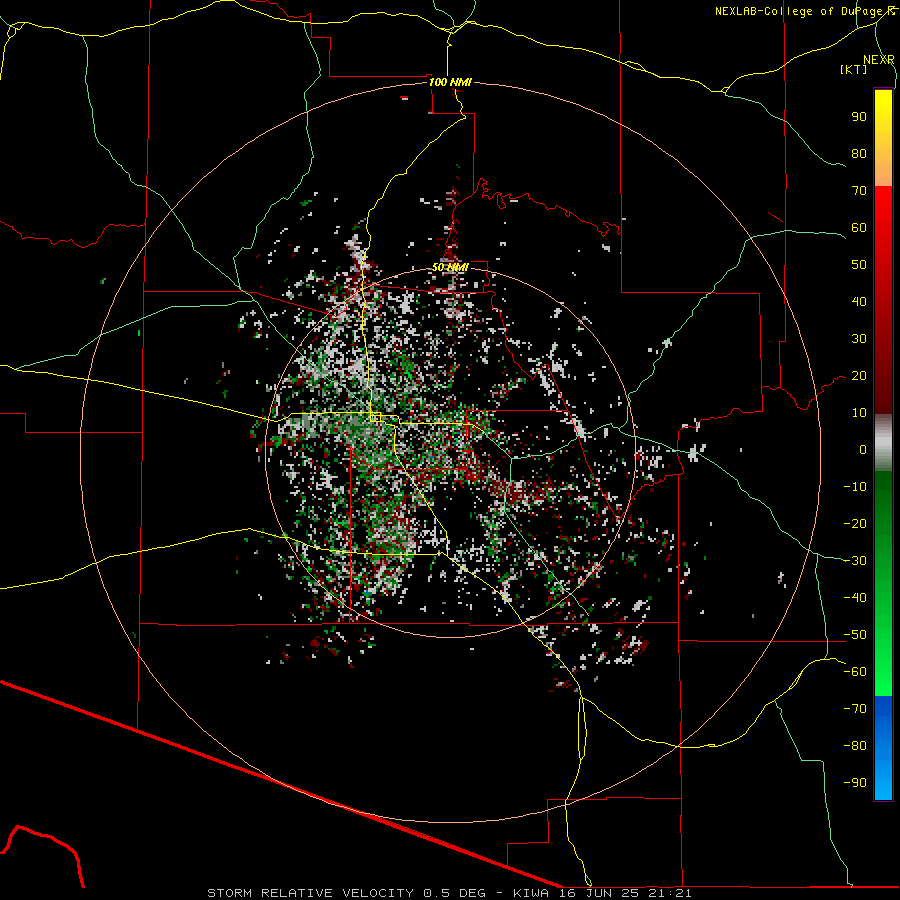Select the -40 value on the velocity scale
Image resolution: width=900 pixels, height=900 pixels.
[855, 598]
